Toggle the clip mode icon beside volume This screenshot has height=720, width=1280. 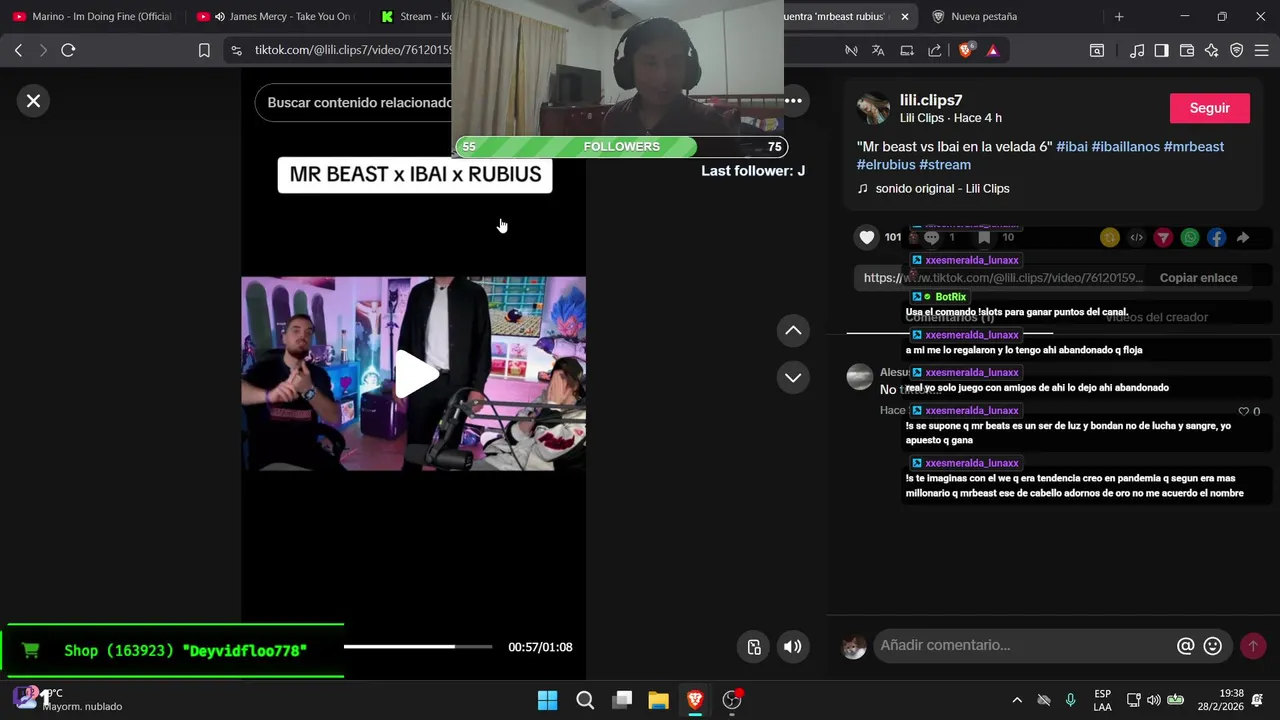(755, 647)
